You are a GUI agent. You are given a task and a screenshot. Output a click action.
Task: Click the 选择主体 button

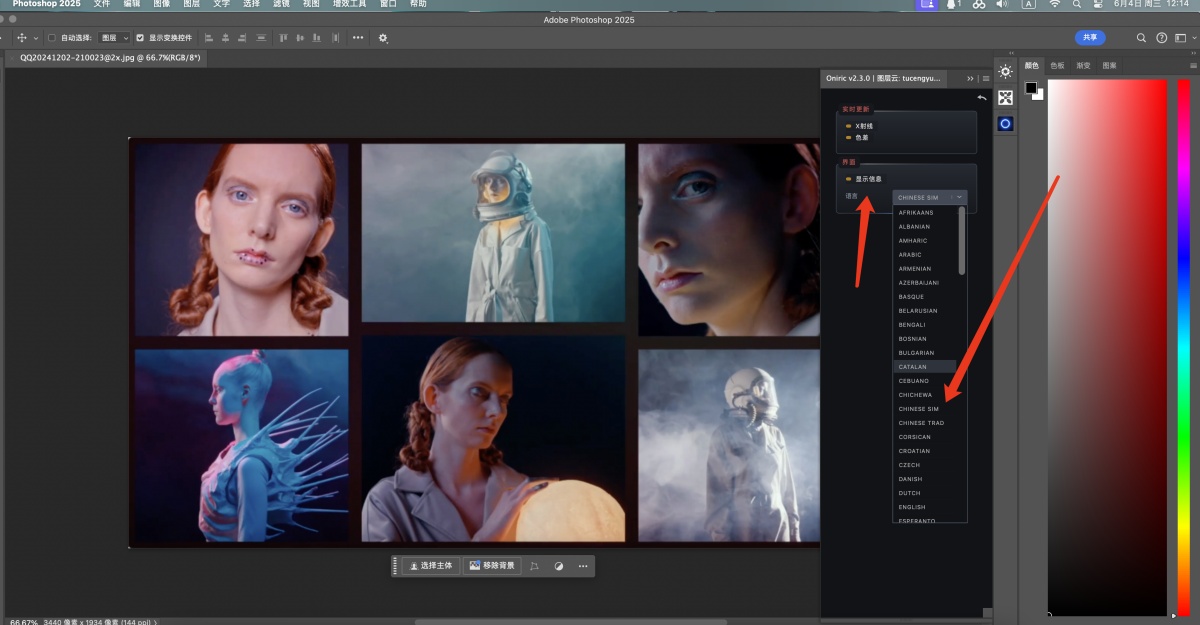tap(431, 566)
